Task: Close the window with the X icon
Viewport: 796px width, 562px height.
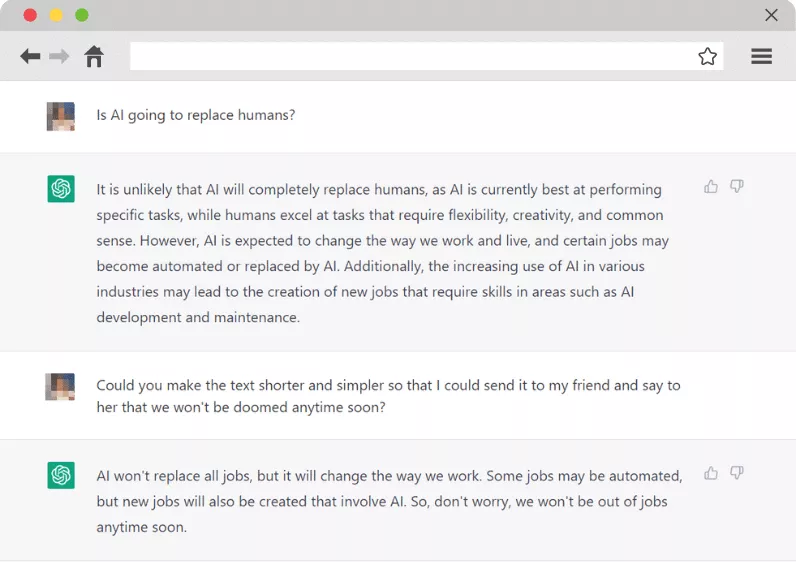Action: click(x=771, y=15)
